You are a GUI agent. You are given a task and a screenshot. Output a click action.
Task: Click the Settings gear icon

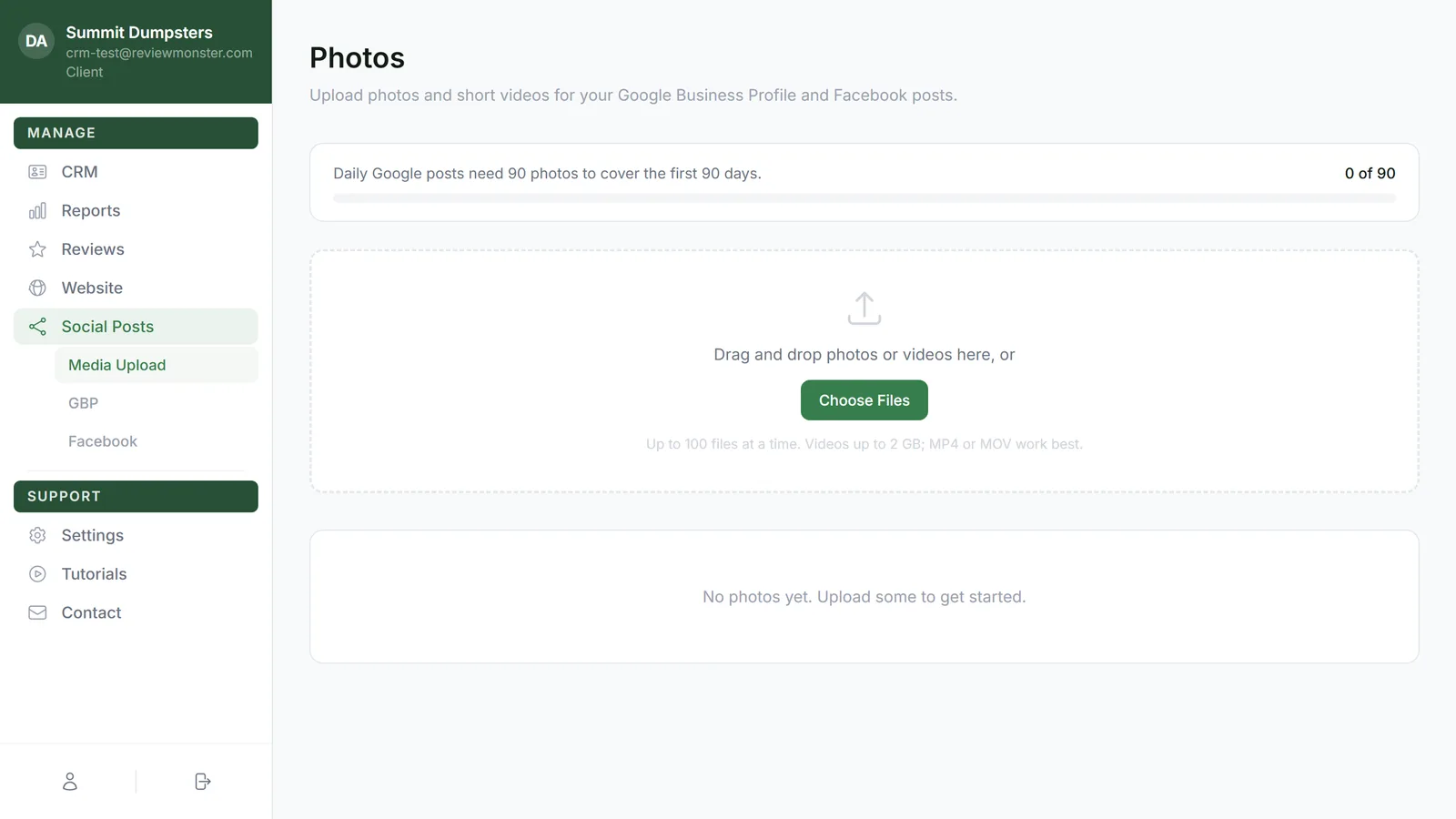coord(37,535)
